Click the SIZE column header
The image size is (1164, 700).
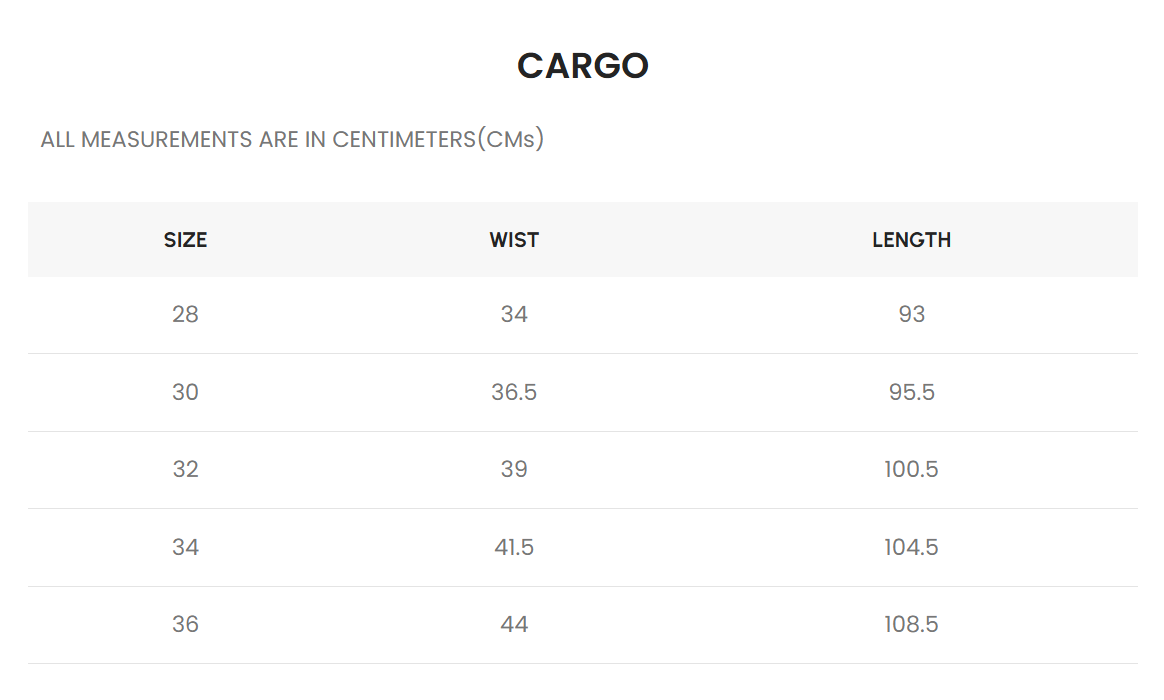click(185, 240)
